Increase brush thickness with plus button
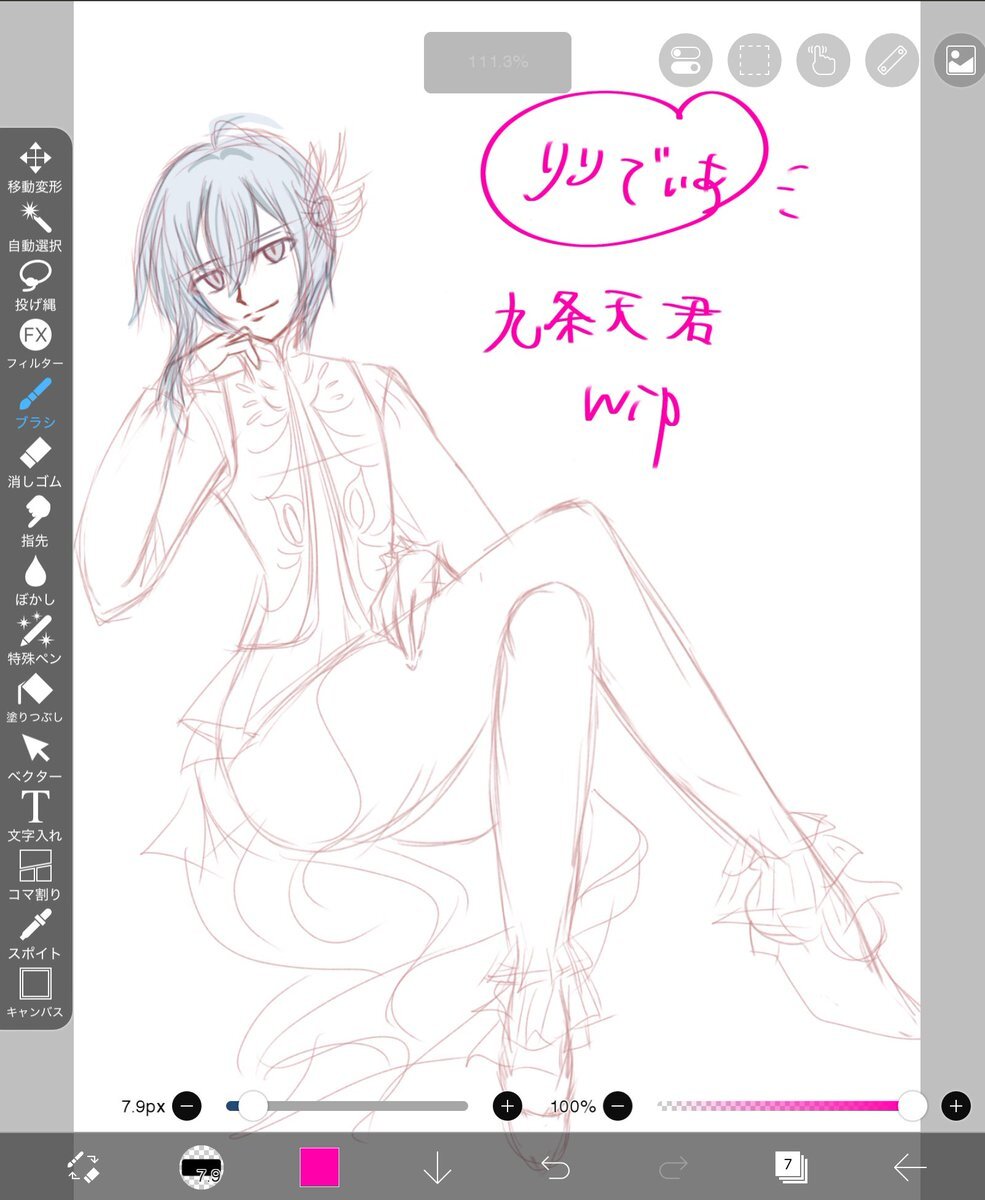This screenshot has height=1200, width=985. [x=508, y=1106]
